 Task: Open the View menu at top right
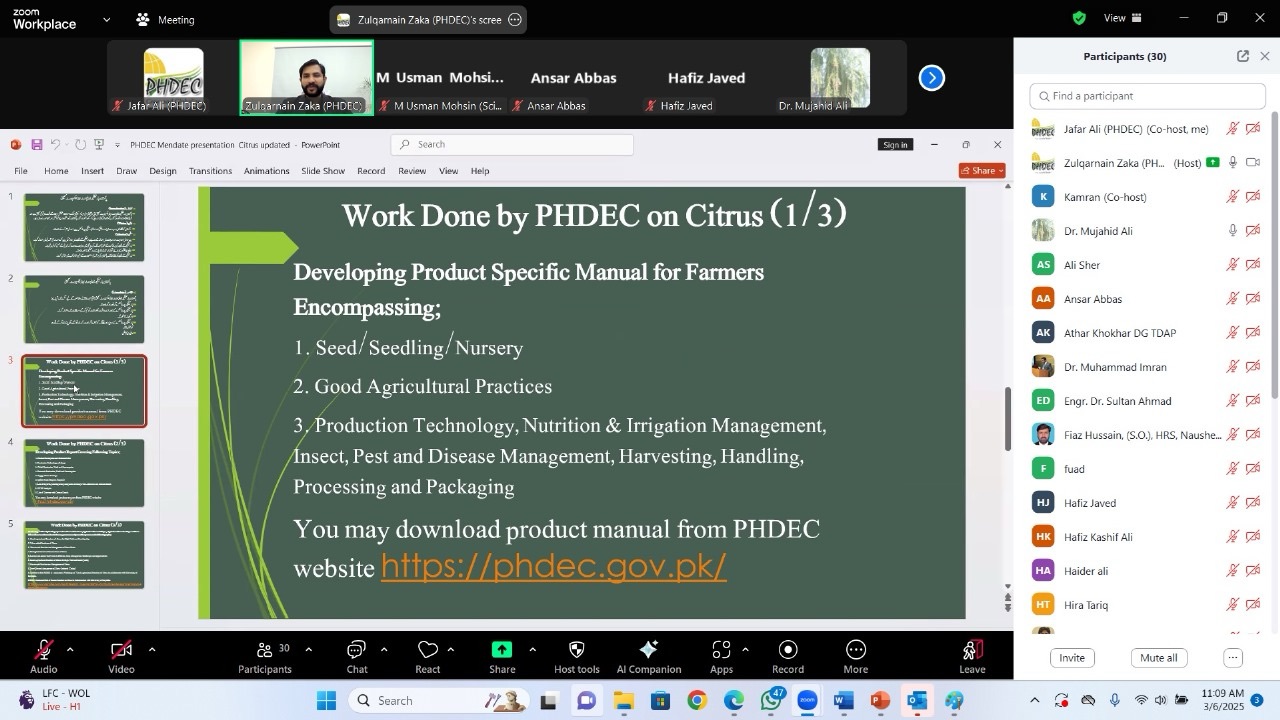(x=1122, y=18)
